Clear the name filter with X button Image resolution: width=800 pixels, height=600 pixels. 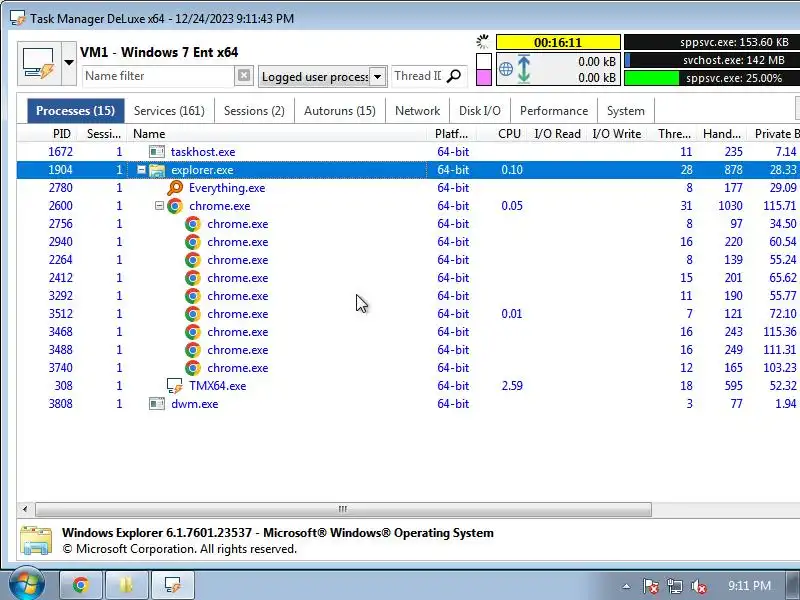[244, 76]
